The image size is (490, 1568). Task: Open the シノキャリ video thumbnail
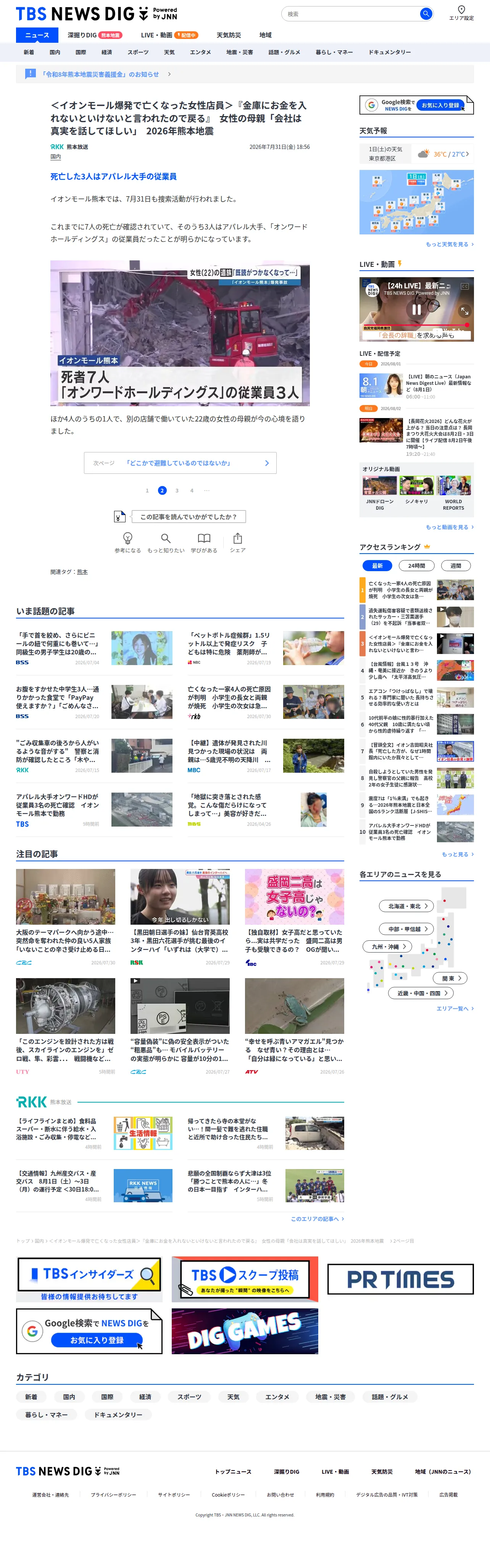(417, 485)
